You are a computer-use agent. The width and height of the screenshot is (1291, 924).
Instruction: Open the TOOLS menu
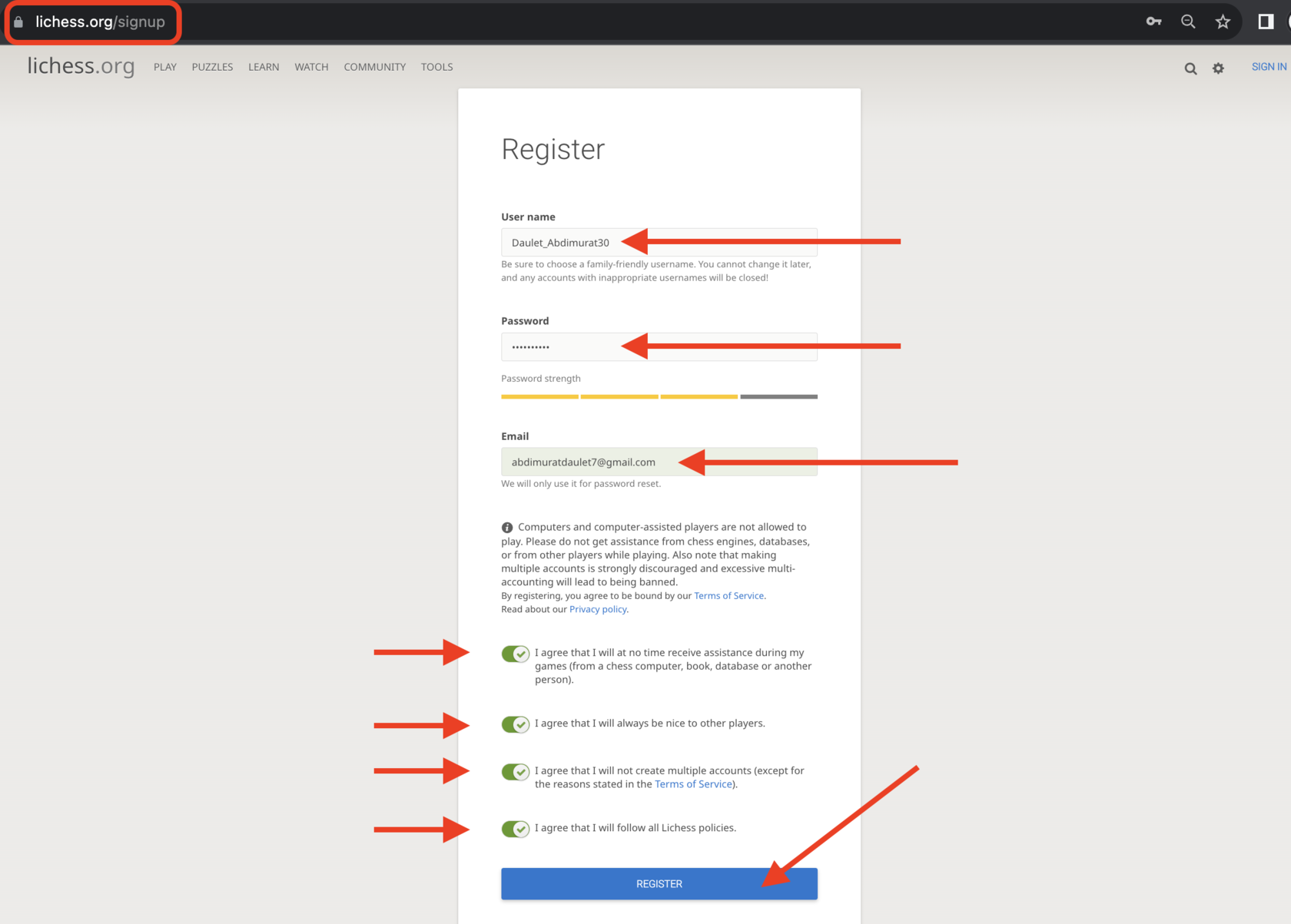pyautogui.click(x=437, y=67)
